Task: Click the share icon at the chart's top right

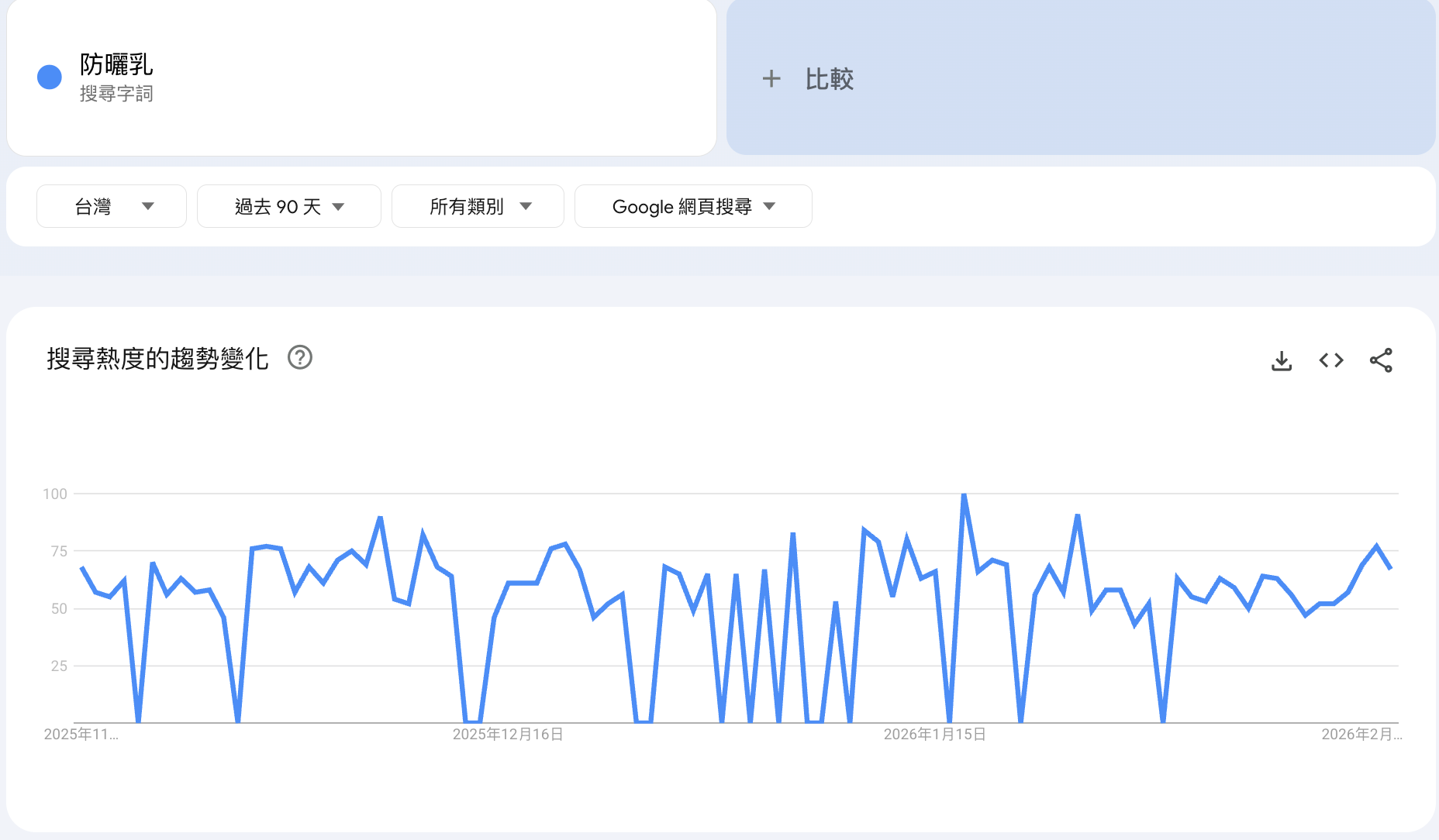Action: pos(1381,360)
